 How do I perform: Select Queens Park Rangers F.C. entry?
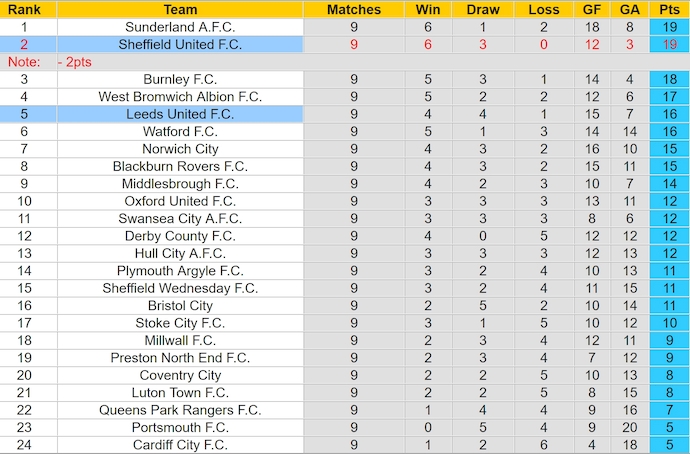(180, 410)
